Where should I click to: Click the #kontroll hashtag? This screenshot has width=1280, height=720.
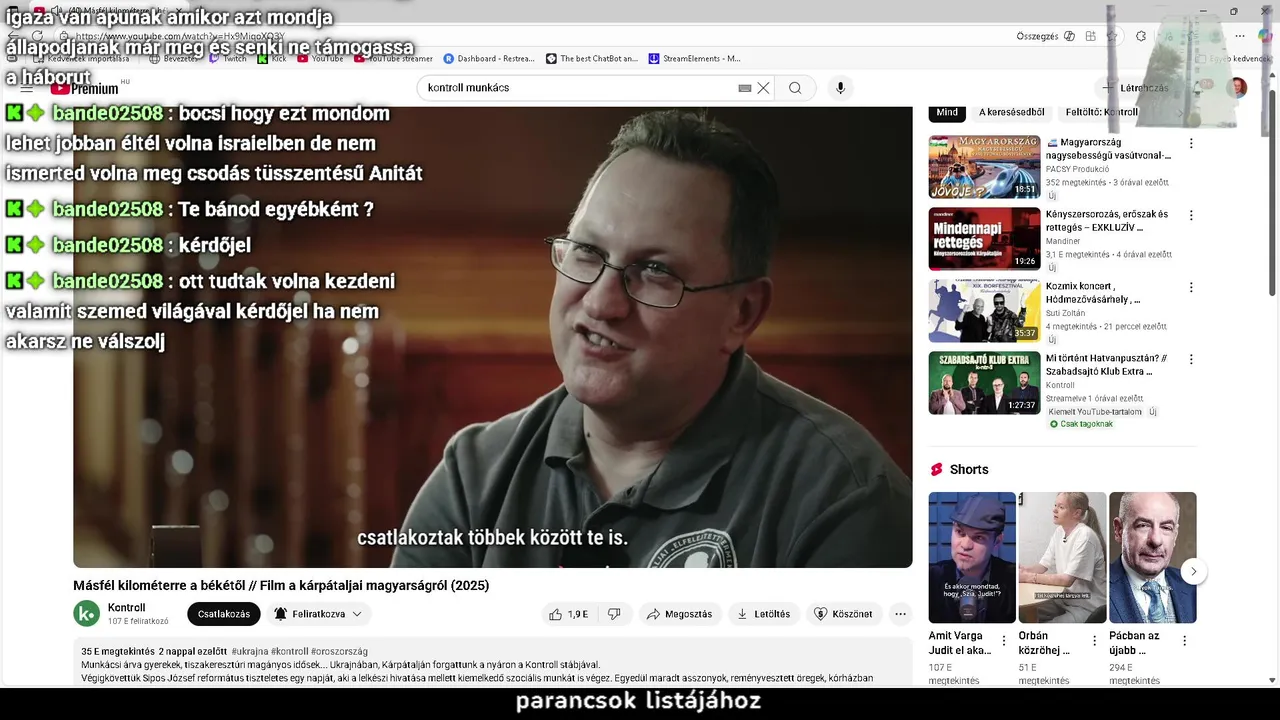coord(289,651)
